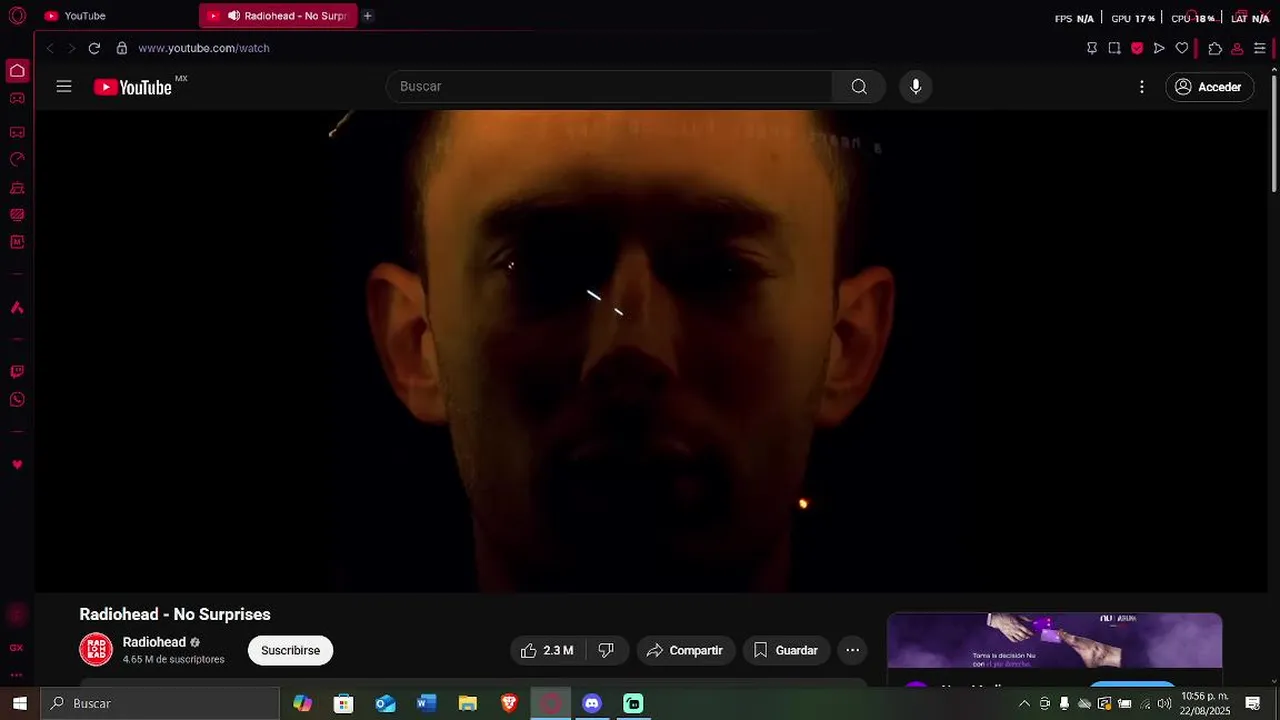Click the Windows taskbar Buscar search box
The height and width of the screenshot is (720, 1280).
160,703
